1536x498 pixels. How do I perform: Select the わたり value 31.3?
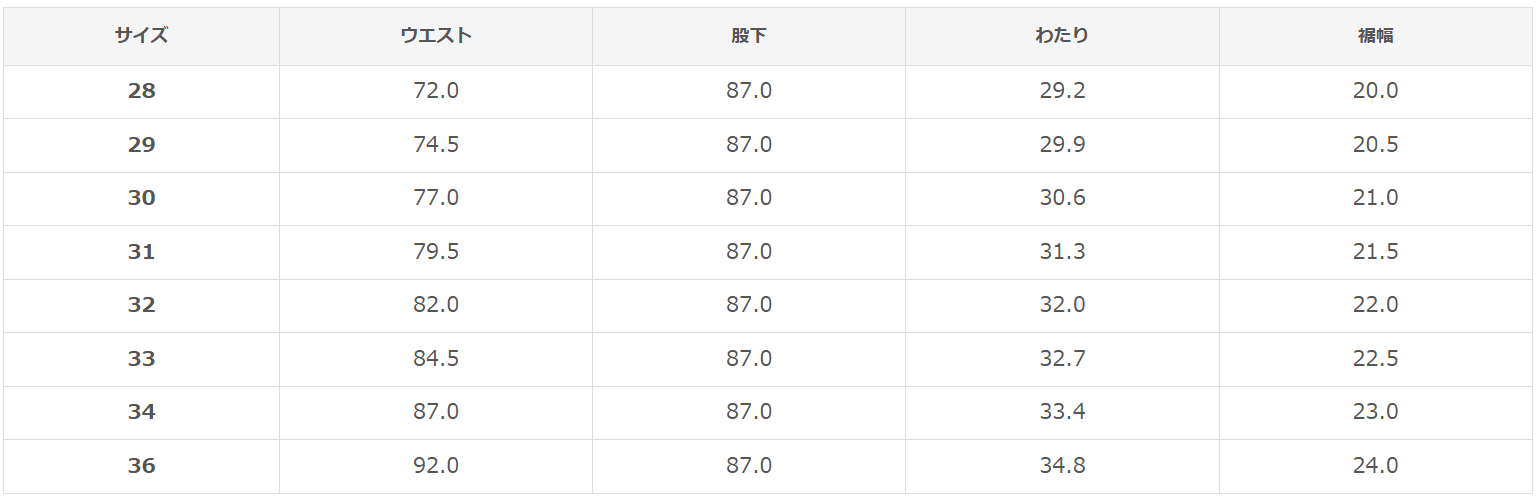1062,252
